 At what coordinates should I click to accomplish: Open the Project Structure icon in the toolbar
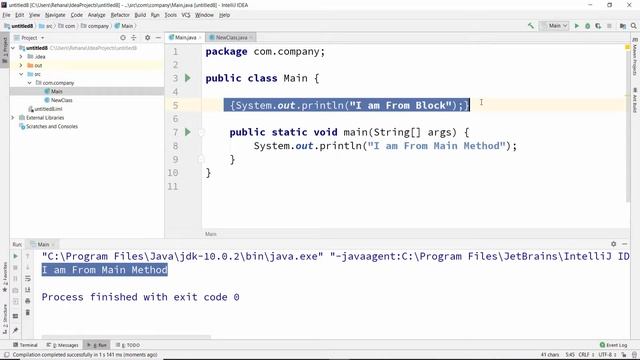[x=623, y=26]
